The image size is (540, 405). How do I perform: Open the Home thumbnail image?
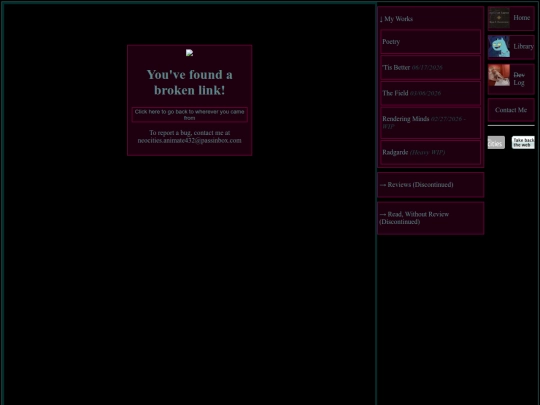pos(499,18)
